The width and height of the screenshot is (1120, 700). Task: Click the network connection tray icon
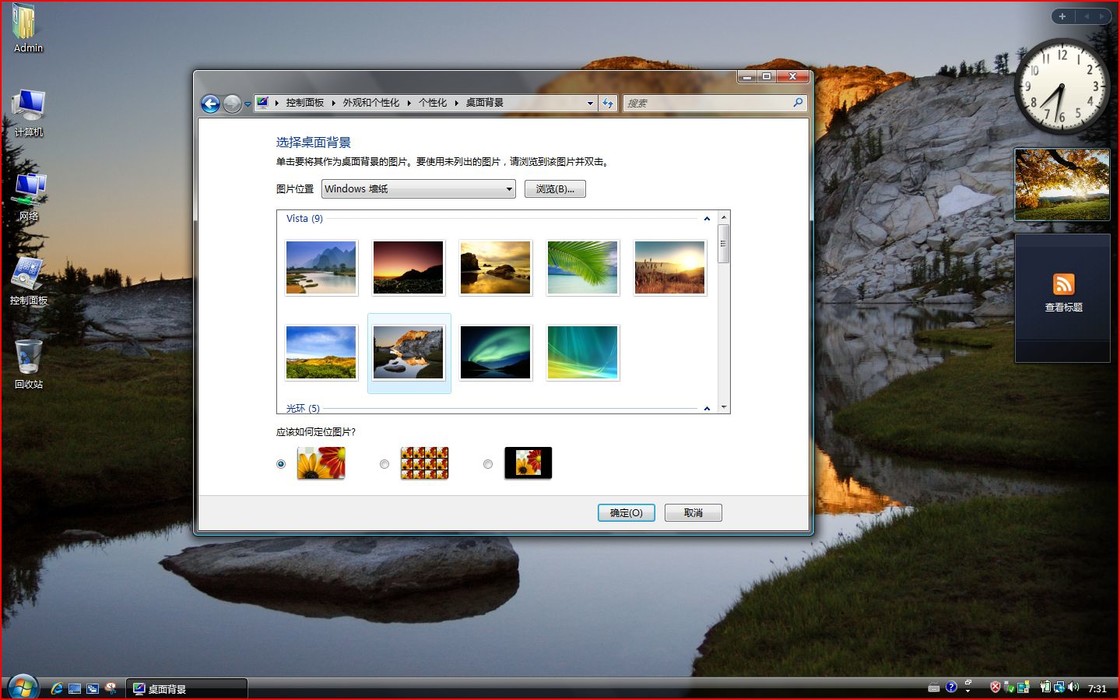[x=1059, y=687]
